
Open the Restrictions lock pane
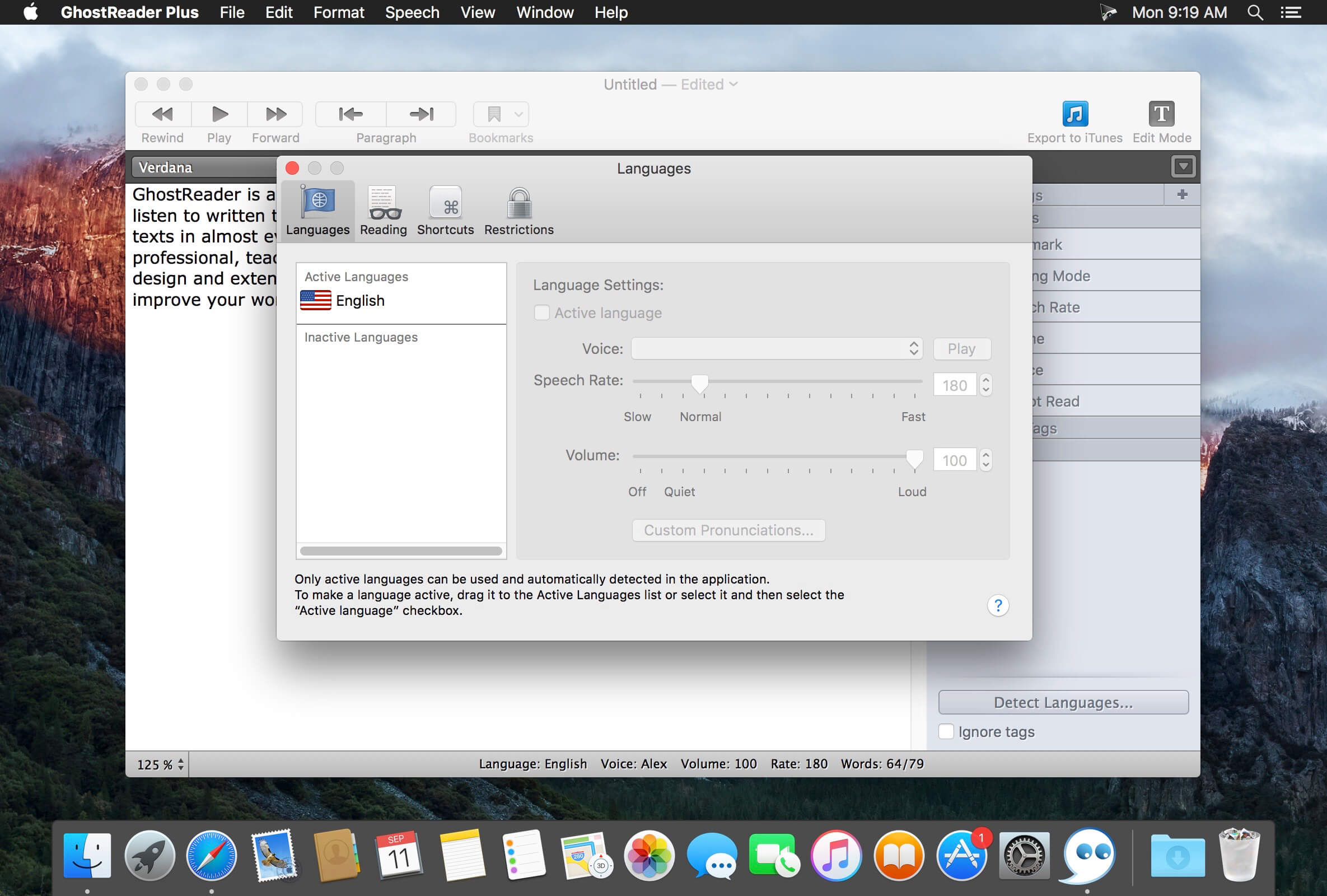point(518,210)
